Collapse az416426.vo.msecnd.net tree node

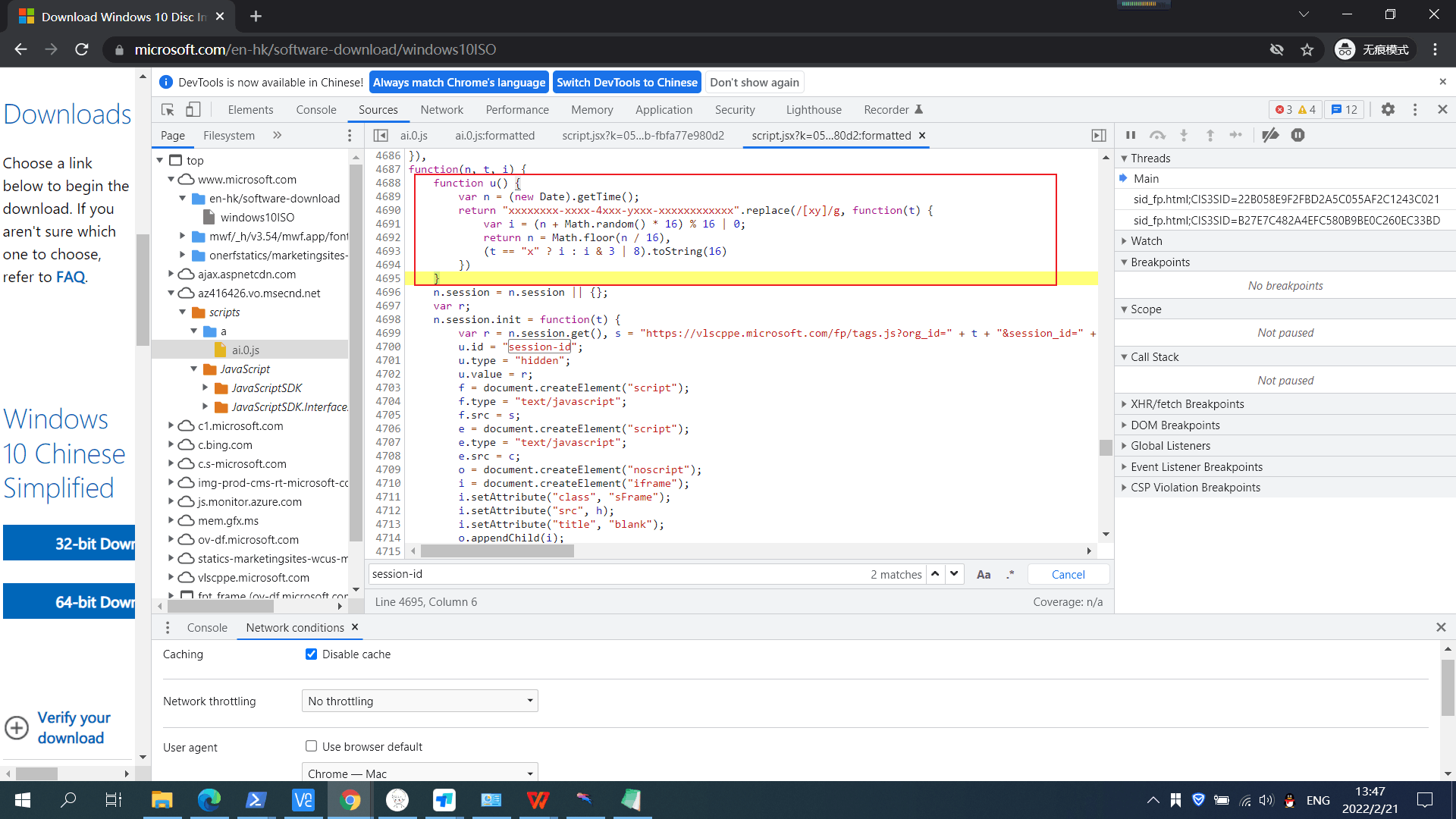point(171,293)
